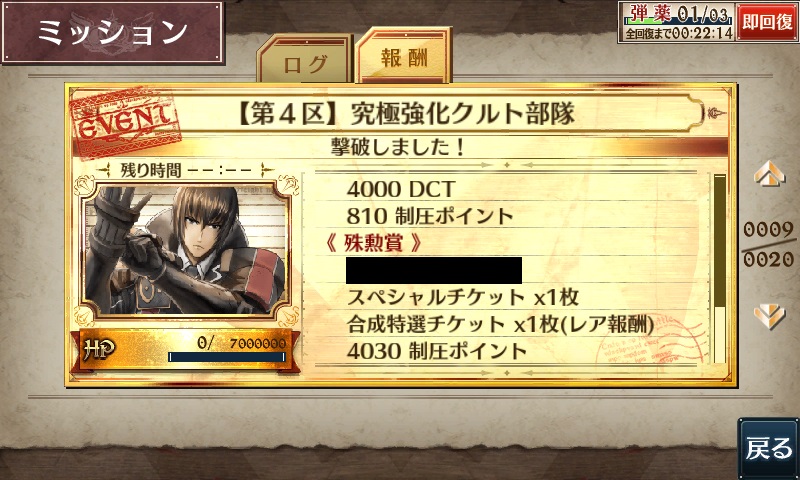Click the up arrow page icon
Viewport: 800px width, 480px height.
tap(770, 173)
